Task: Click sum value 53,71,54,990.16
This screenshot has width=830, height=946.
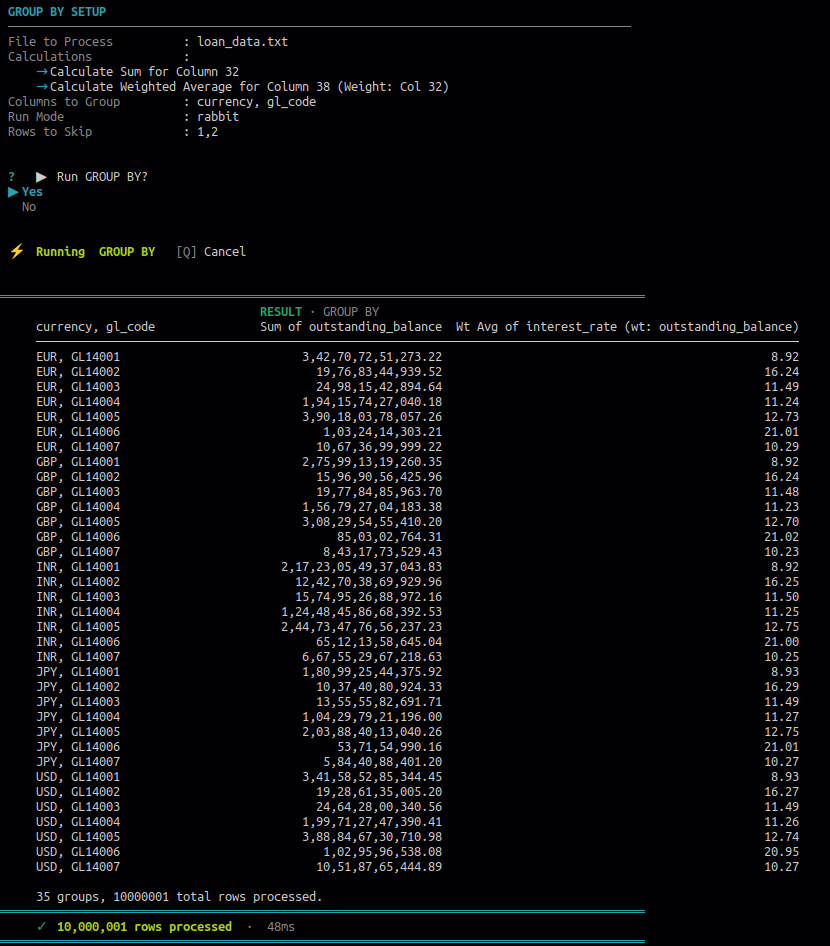Action: pos(389,746)
